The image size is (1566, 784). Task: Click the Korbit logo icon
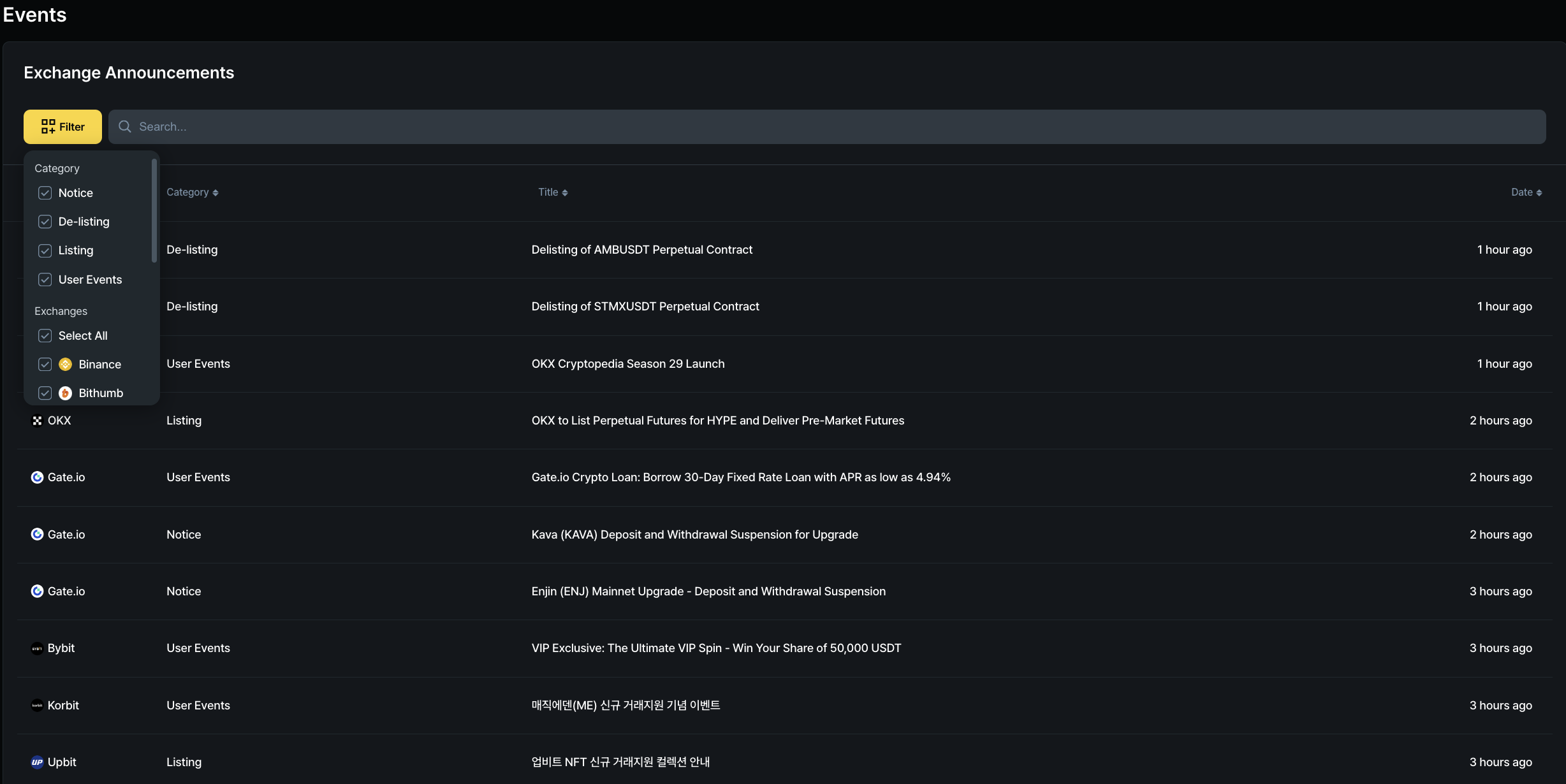pyautogui.click(x=37, y=705)
